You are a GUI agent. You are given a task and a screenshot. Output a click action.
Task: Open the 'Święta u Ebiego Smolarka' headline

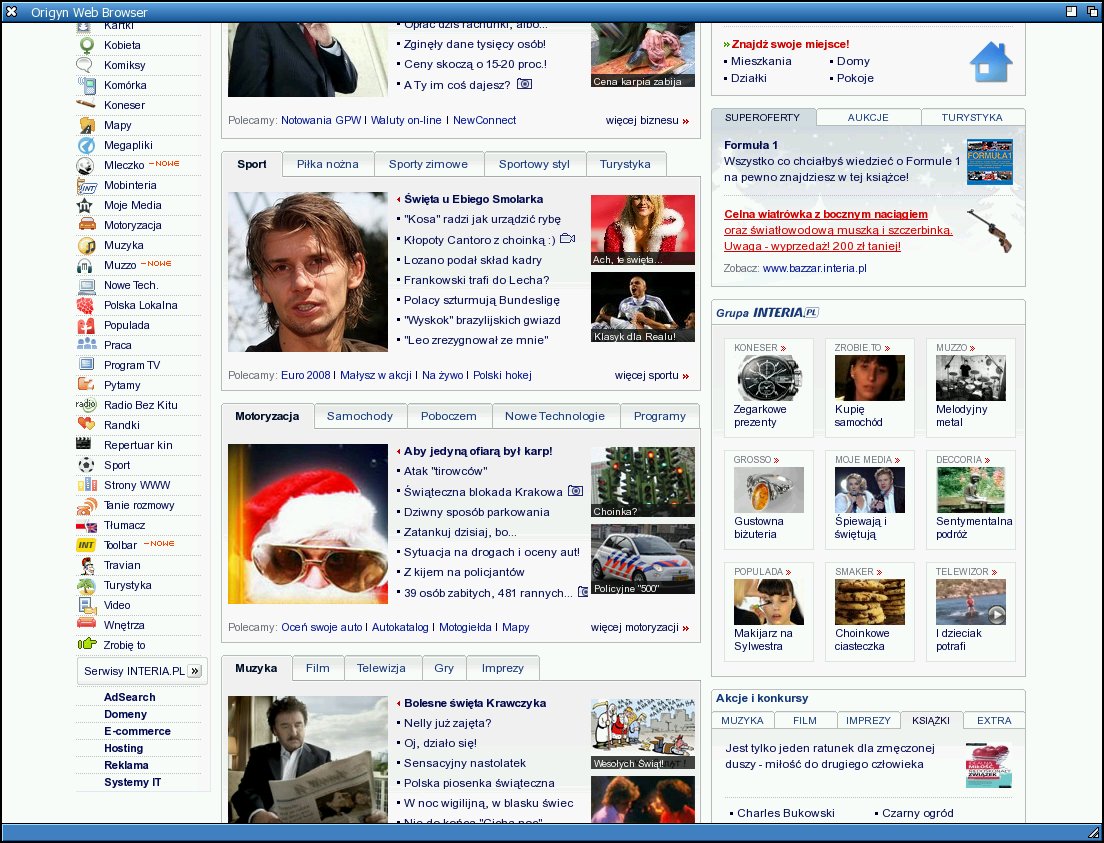click(473, 199)
